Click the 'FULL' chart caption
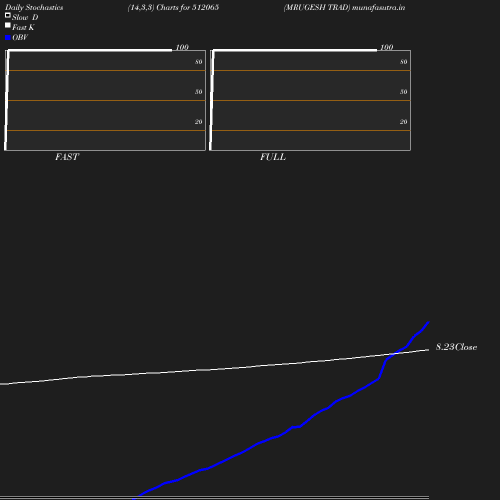 pyautogui.click(x=273, y=157)
